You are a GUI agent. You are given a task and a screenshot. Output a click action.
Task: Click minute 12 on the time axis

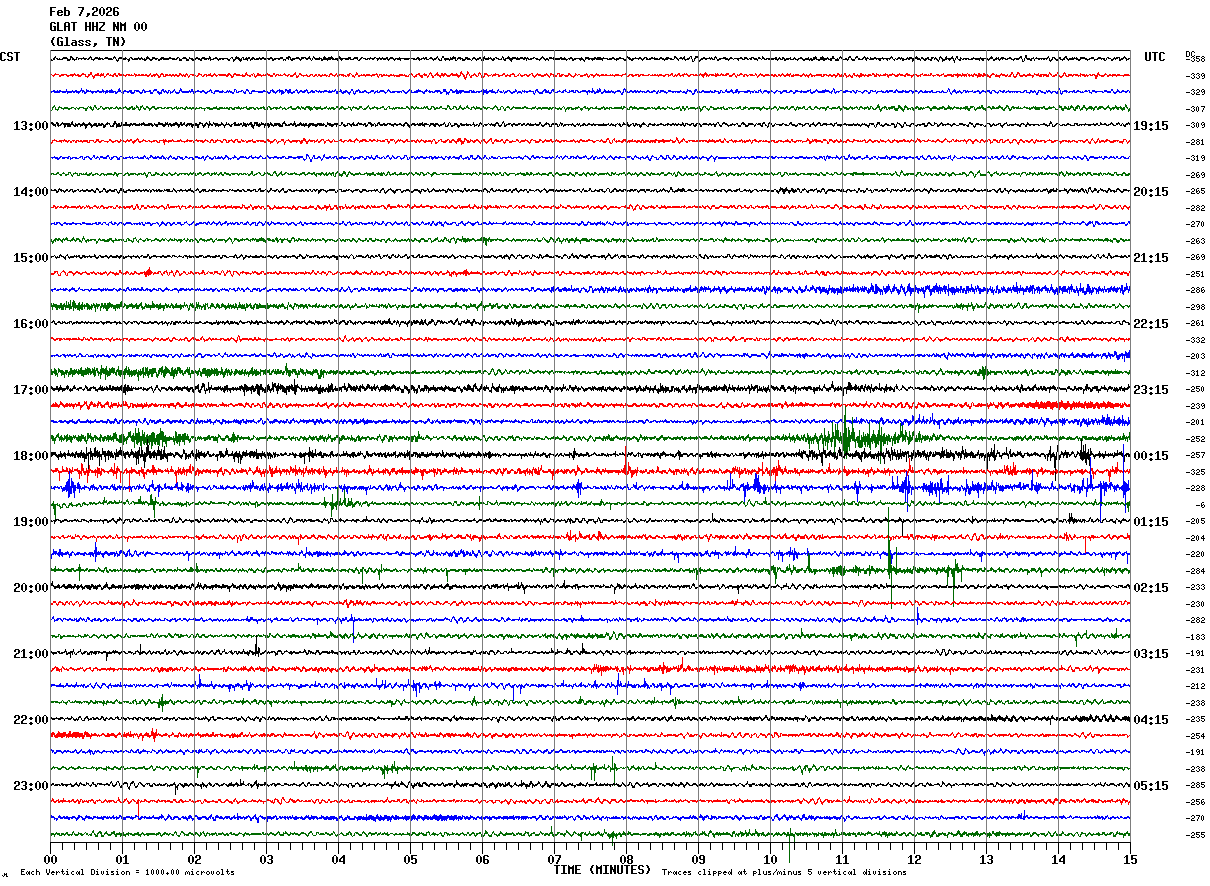(x=914, y=859)
